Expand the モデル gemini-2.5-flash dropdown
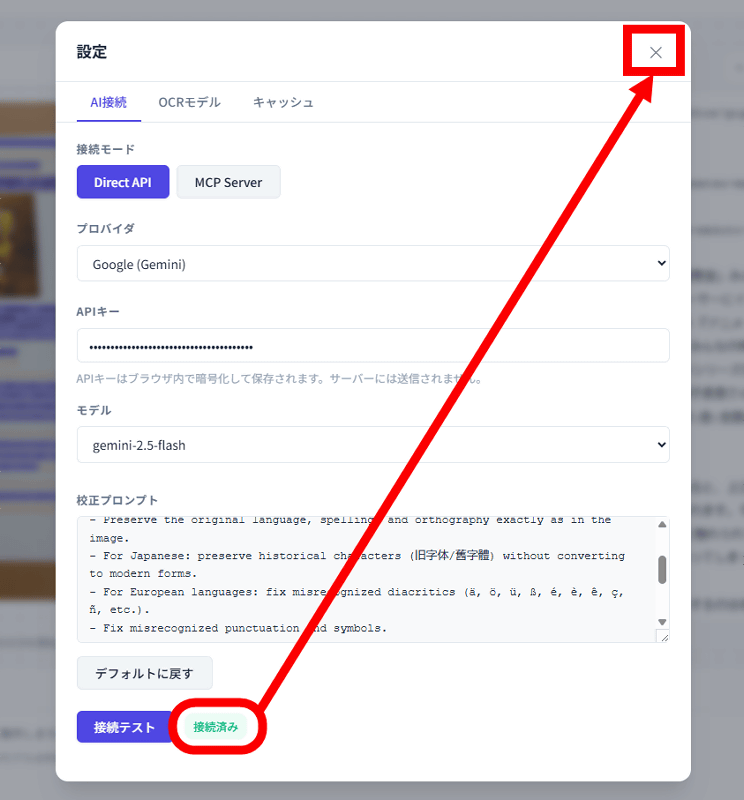Image resolution: width=744 pixels, height=800 pixels. tap(373, 445)
